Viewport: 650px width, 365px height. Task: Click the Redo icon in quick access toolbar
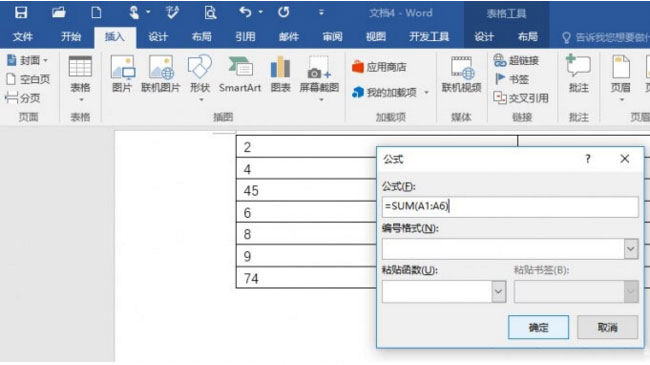click(284, 12)
